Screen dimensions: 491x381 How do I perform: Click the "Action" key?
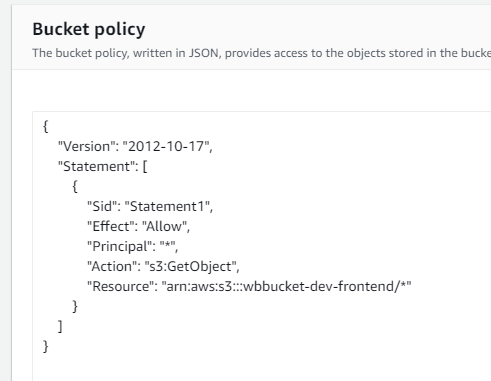112,266
